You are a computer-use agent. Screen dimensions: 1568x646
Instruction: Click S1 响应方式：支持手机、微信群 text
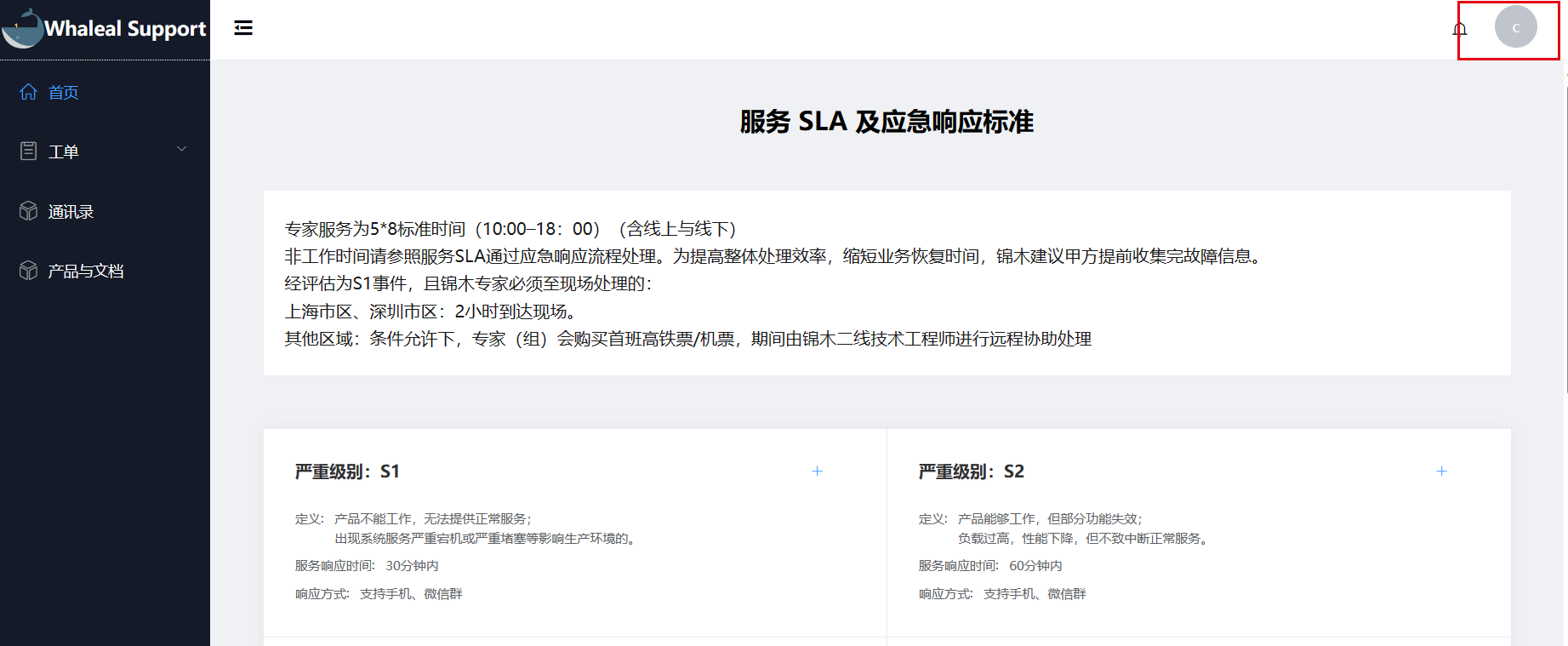point(379,594)
